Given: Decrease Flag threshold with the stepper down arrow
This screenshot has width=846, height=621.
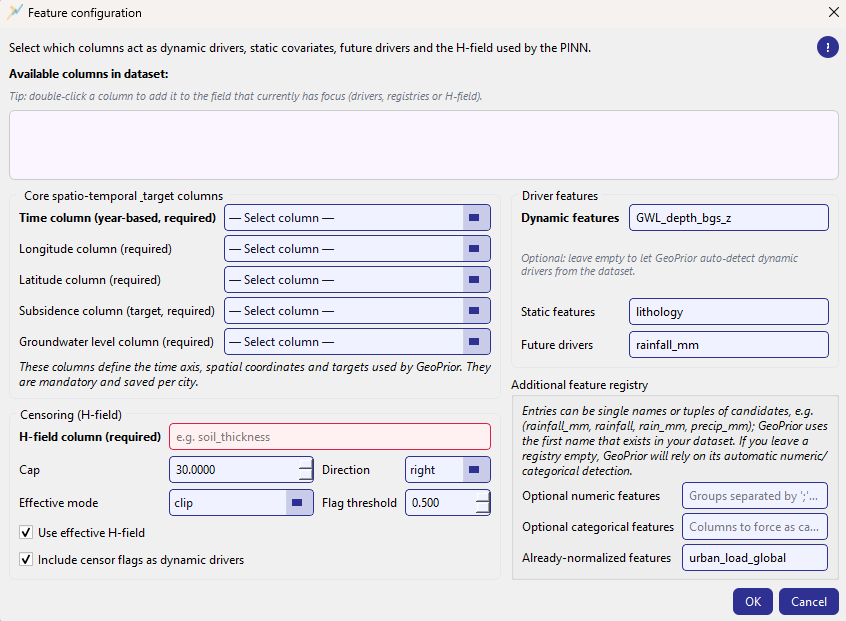Looking at the screenshot, I should tap(484, 508).
